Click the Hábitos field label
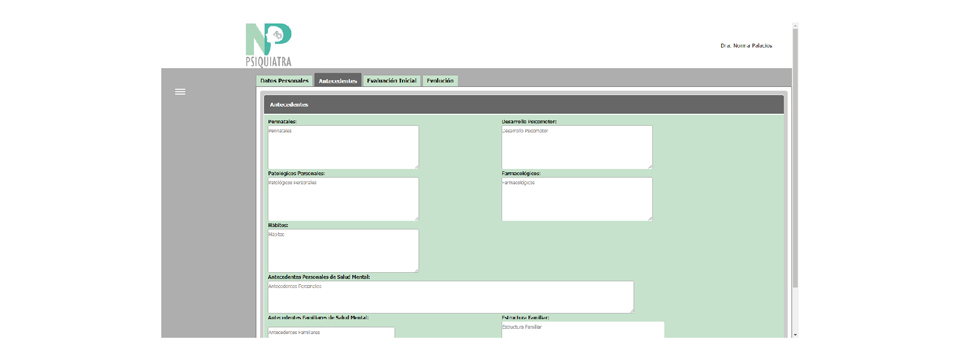Viewport: 960px width, 360px height. [278, 225]
